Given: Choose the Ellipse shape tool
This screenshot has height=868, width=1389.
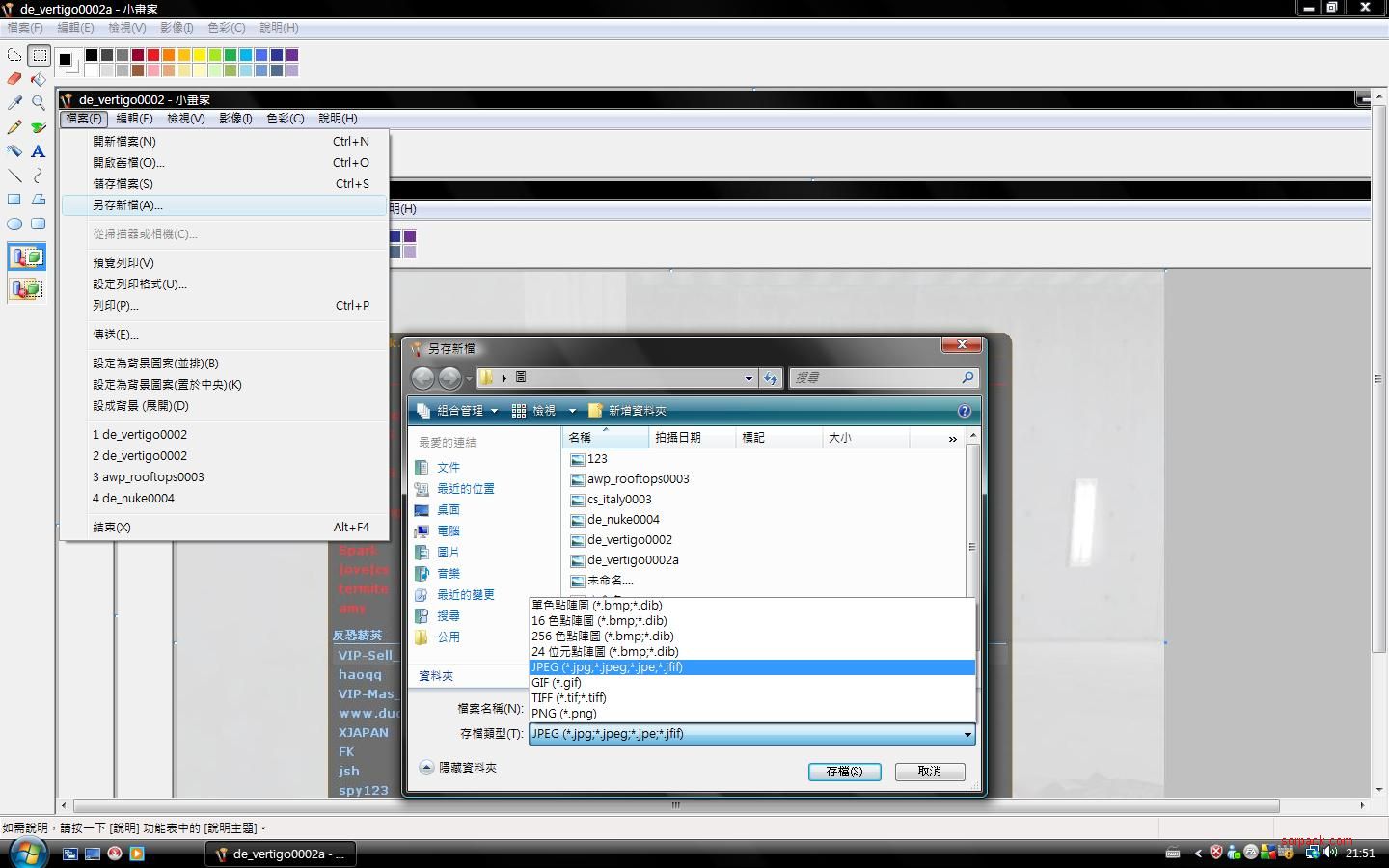Looking at the screenshot, I should 14,224.
